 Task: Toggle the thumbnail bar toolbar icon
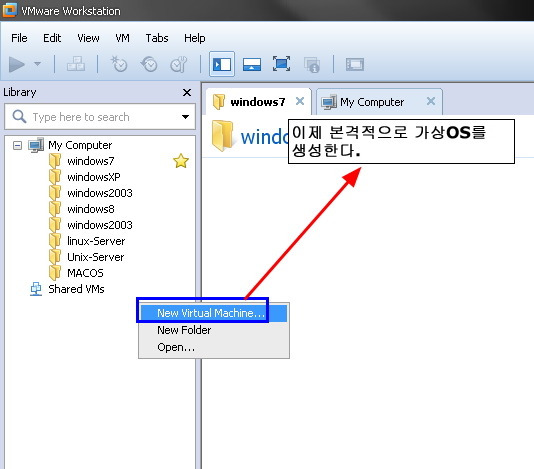(252, 64)
